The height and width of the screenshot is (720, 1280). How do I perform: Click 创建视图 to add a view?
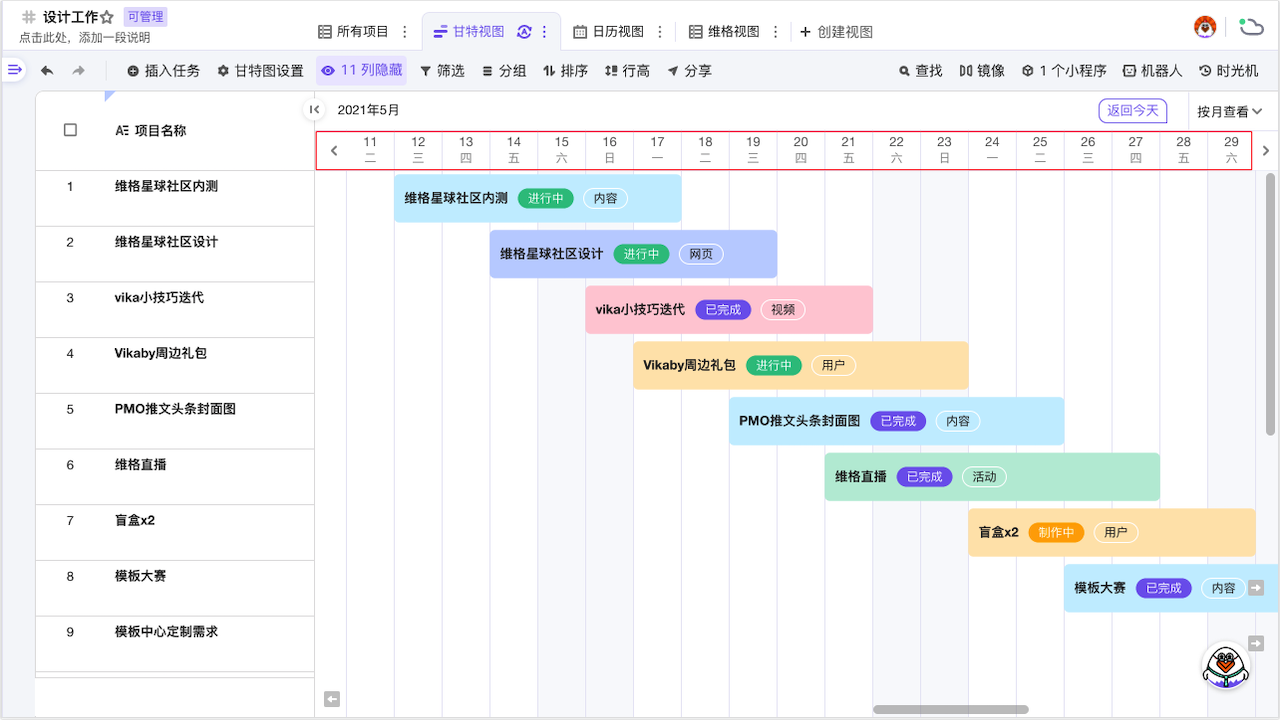836,32
